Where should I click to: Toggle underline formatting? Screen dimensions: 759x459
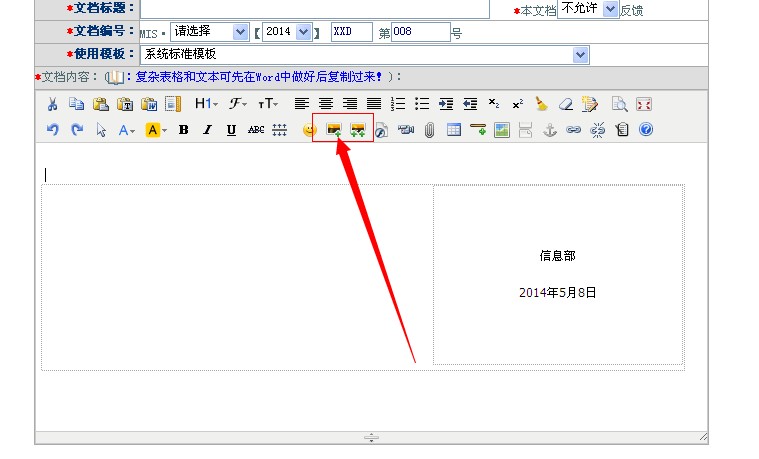231,129
